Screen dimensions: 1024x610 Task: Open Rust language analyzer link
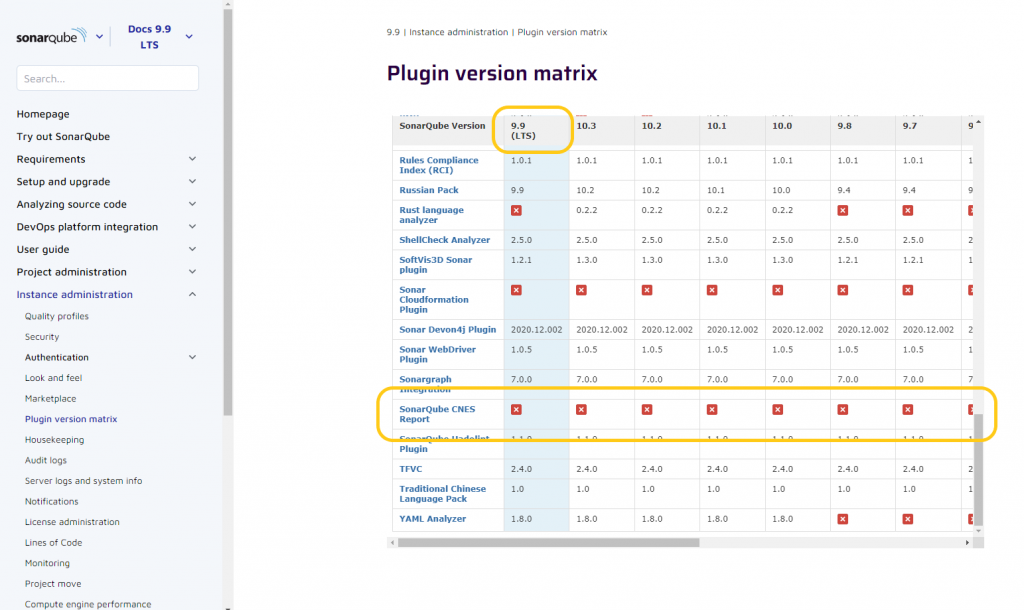pyautogui.click(x=432, y=215)
